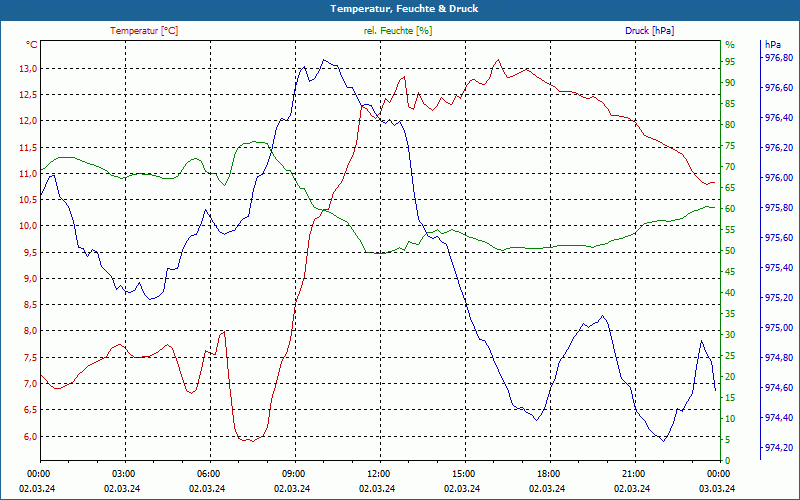The width and height of the screenshot is (800, 500).
Task: Click the 03:00 time axis label
Action: point(125,473)
